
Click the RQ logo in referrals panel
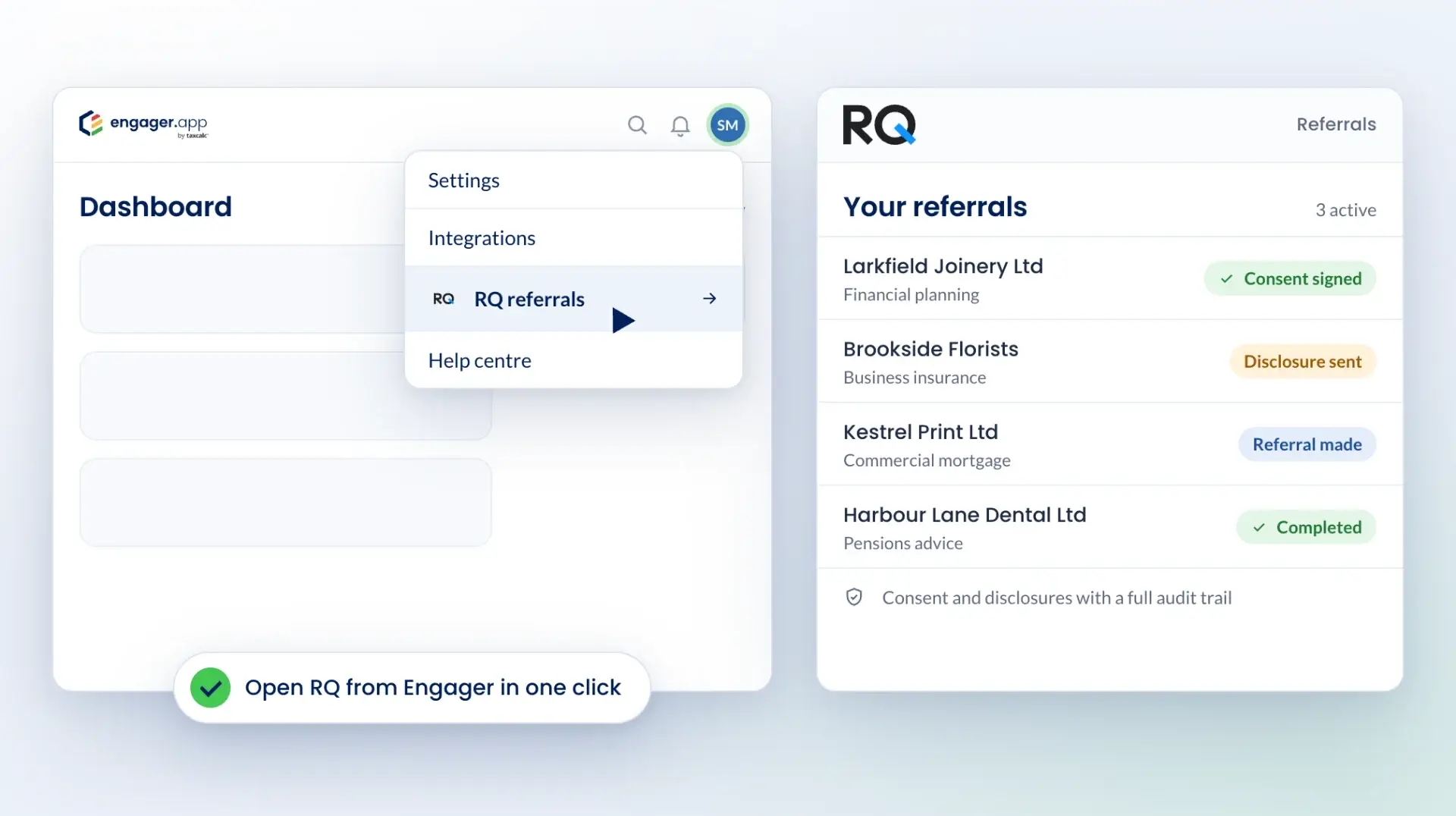pos(879,125)
